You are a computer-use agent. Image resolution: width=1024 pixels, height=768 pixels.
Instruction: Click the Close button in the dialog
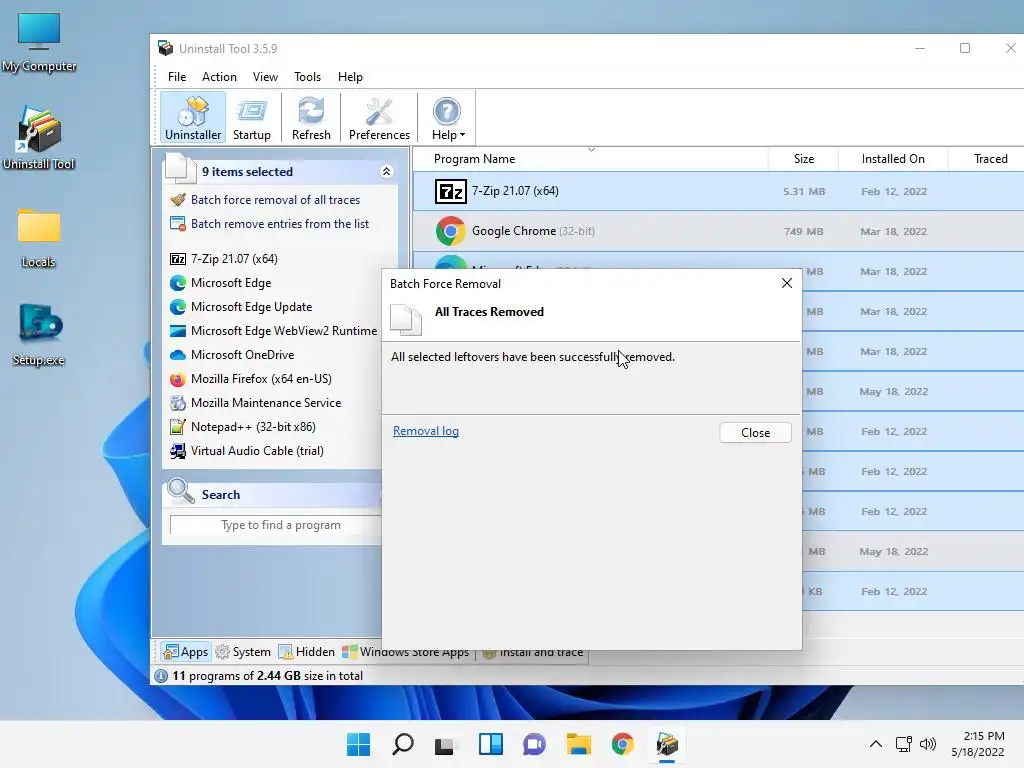point(756,433)
